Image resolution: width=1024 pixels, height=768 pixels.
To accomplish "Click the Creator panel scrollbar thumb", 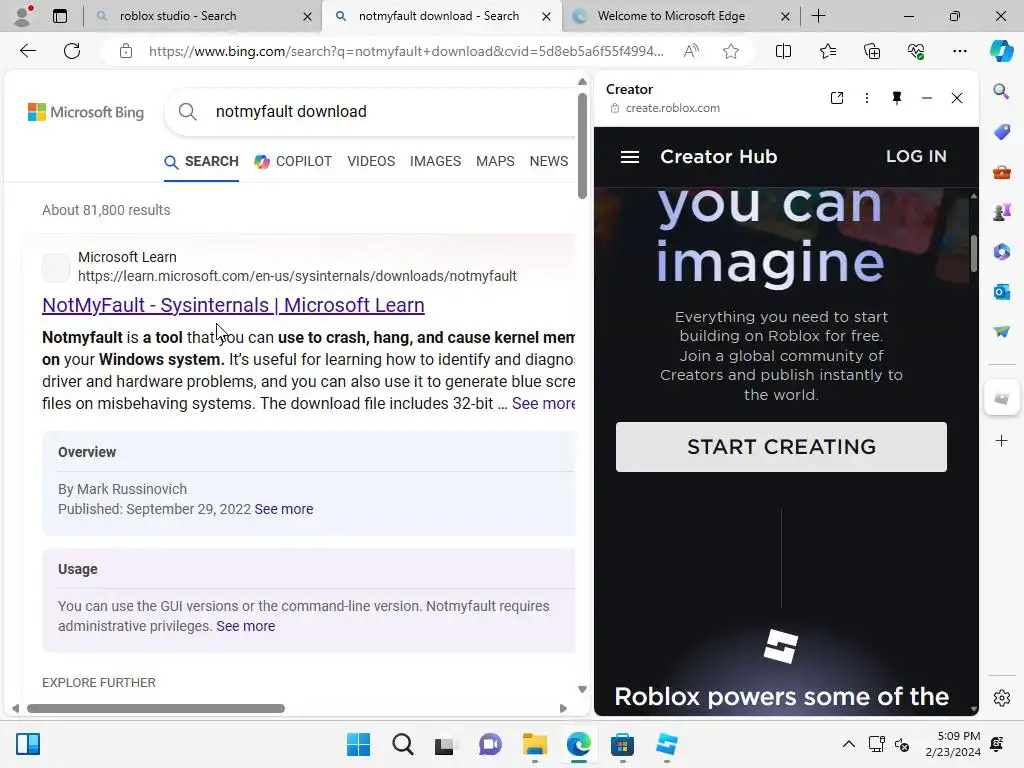I will pyautogui.click(x=974, y=252).
